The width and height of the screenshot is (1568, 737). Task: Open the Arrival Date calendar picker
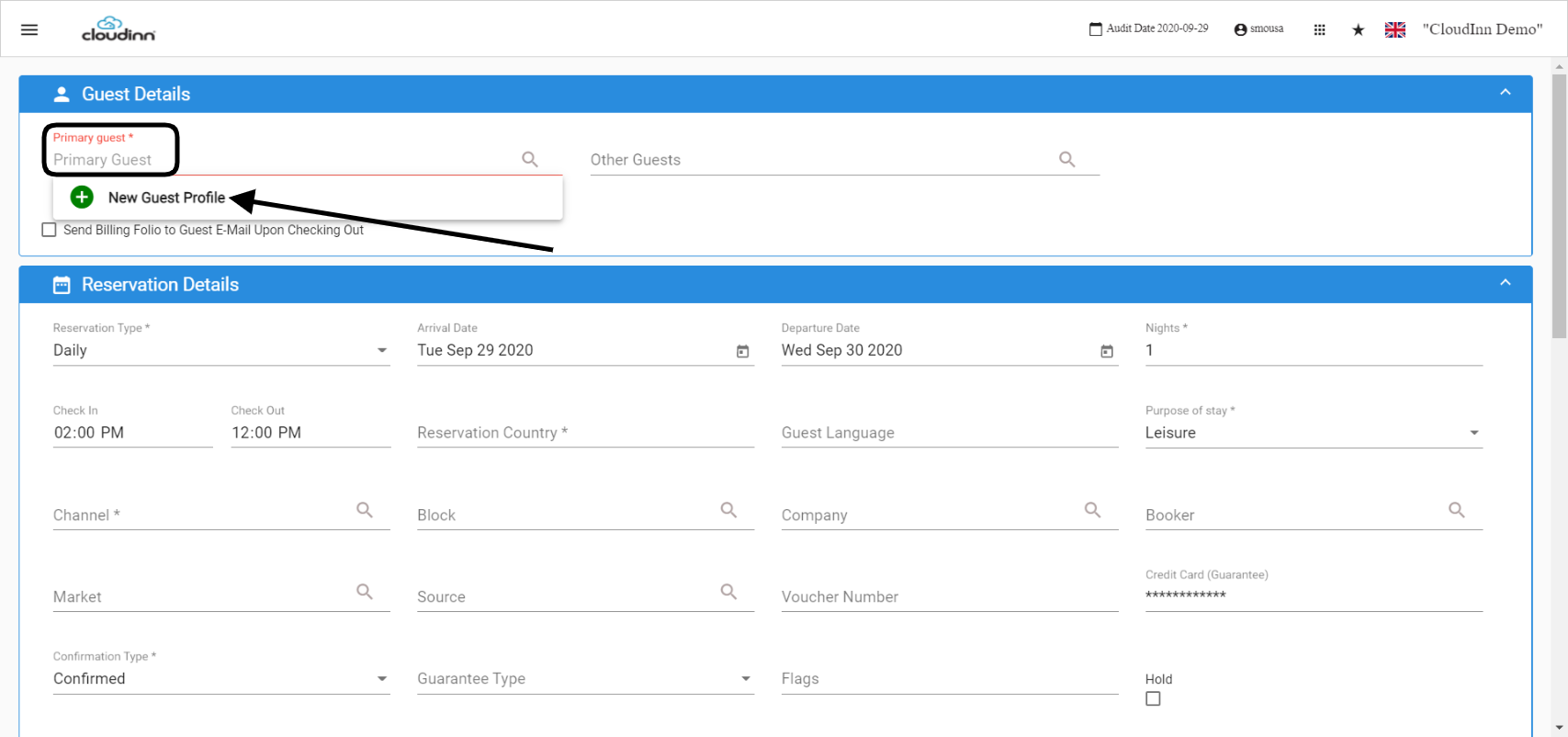pyautogui.click(x=743, y=351)
